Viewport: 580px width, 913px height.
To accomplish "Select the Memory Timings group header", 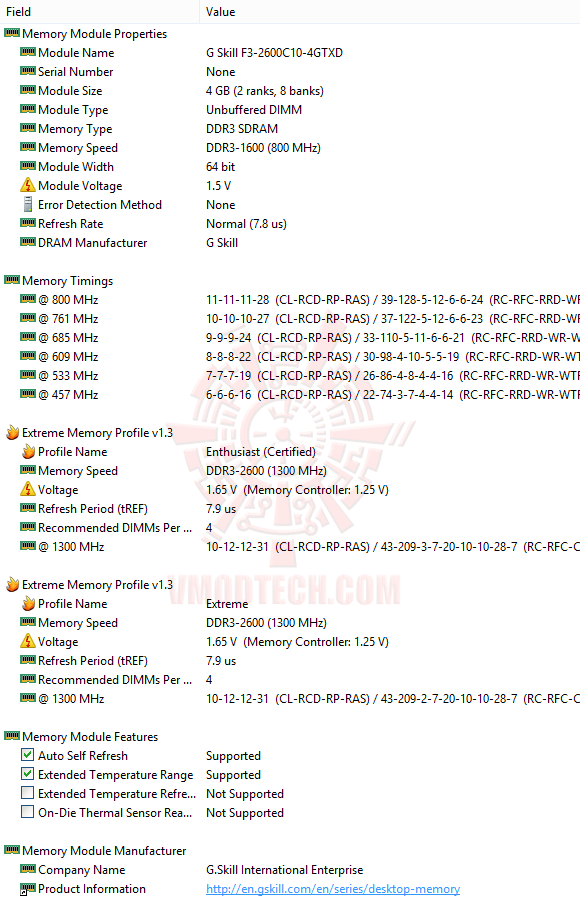I will (290, 281).
